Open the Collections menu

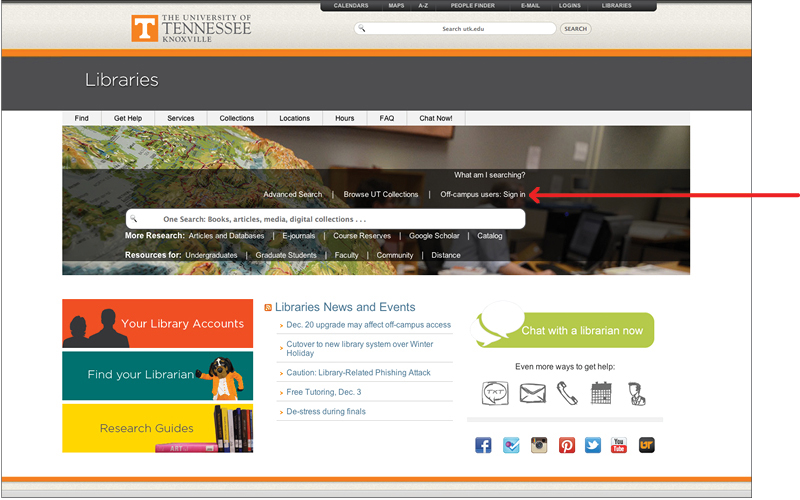click(x=237, y=118)
